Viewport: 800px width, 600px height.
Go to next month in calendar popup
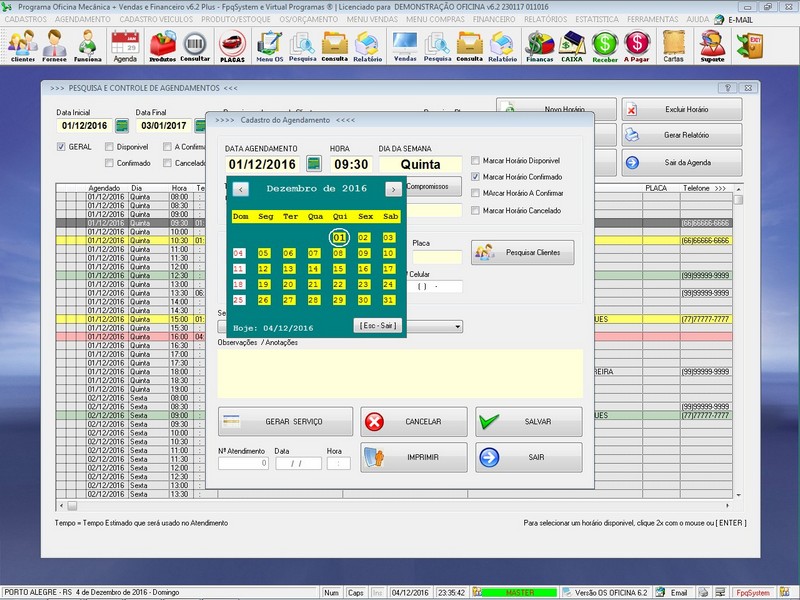(x=393, y=189)
